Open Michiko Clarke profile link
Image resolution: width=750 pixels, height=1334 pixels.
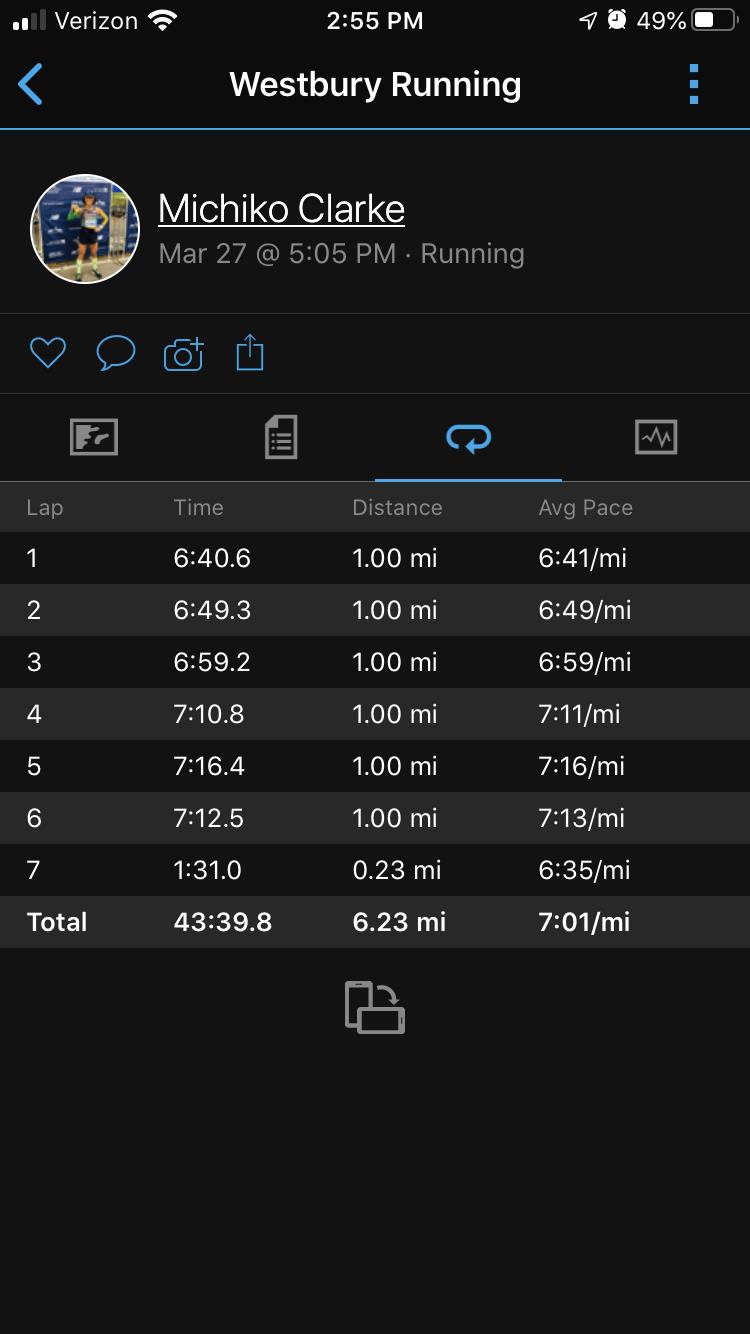(x=281, y=209)
